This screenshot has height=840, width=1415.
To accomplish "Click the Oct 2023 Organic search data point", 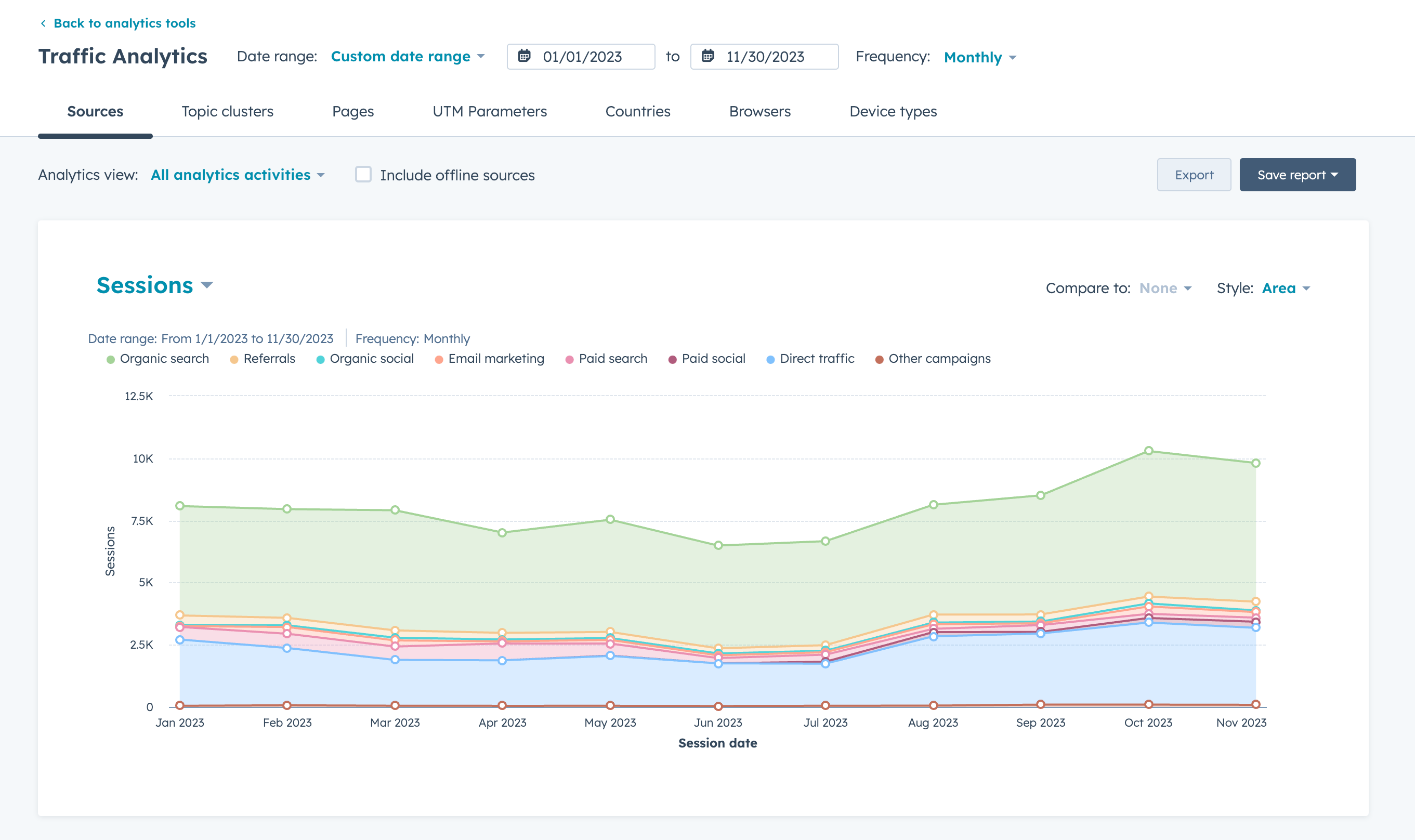I will (x=1148, y=451).
